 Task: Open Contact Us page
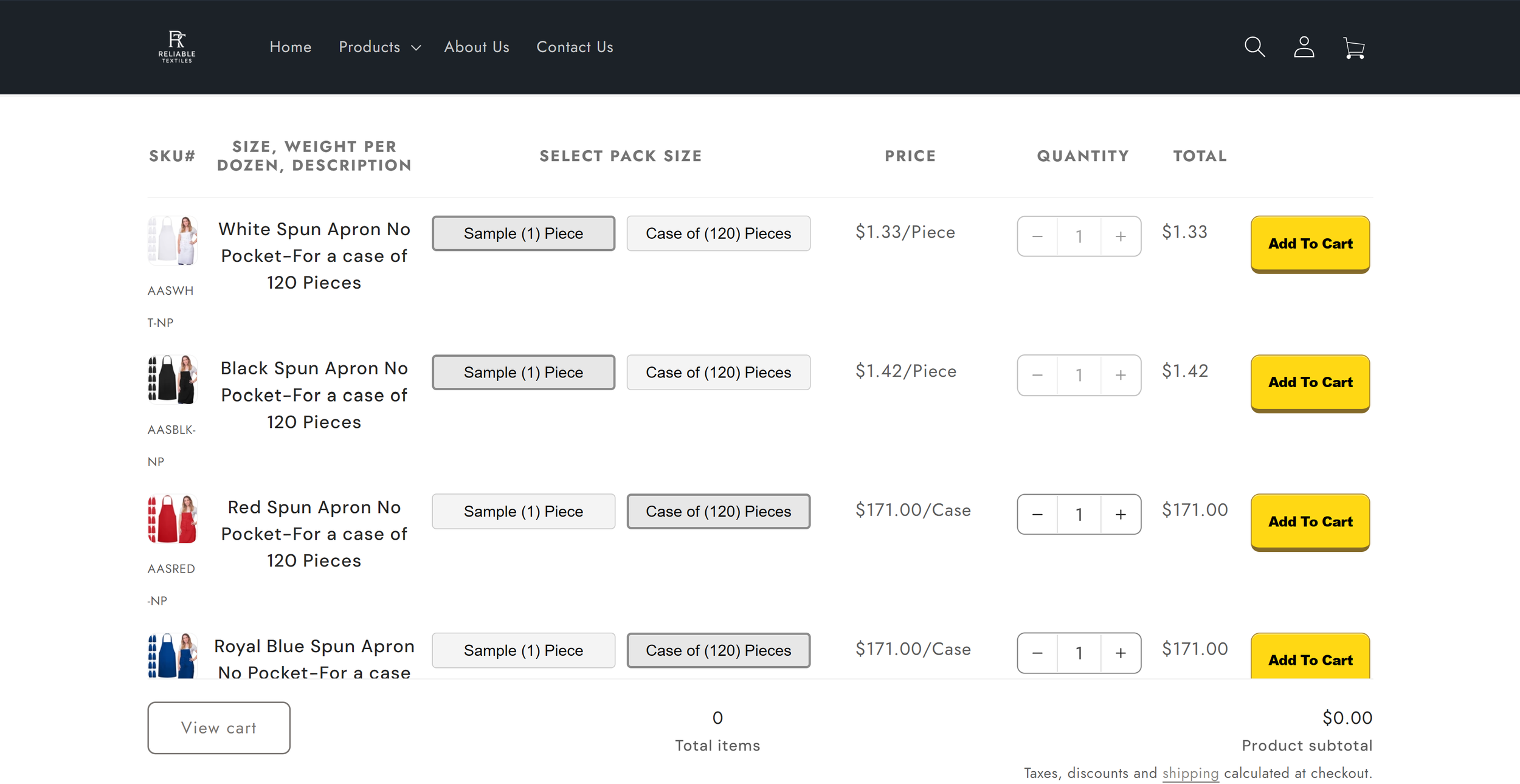[x=574, y=47]
